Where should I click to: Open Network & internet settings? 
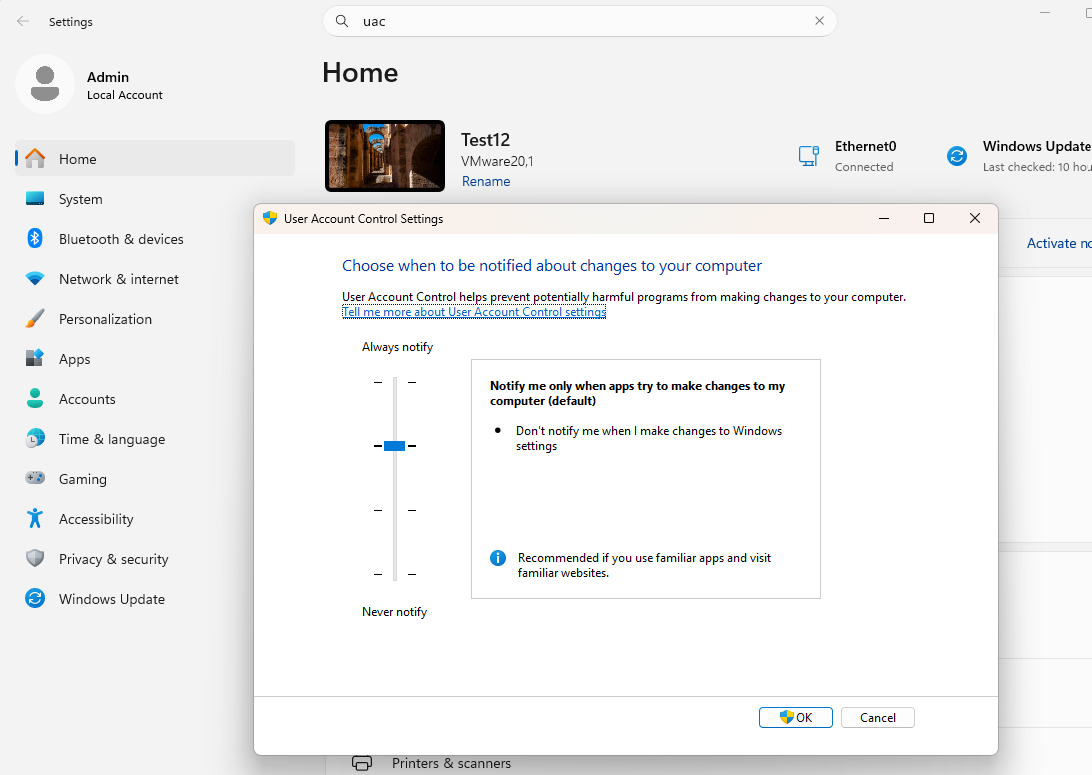click(x=155, y=279)
